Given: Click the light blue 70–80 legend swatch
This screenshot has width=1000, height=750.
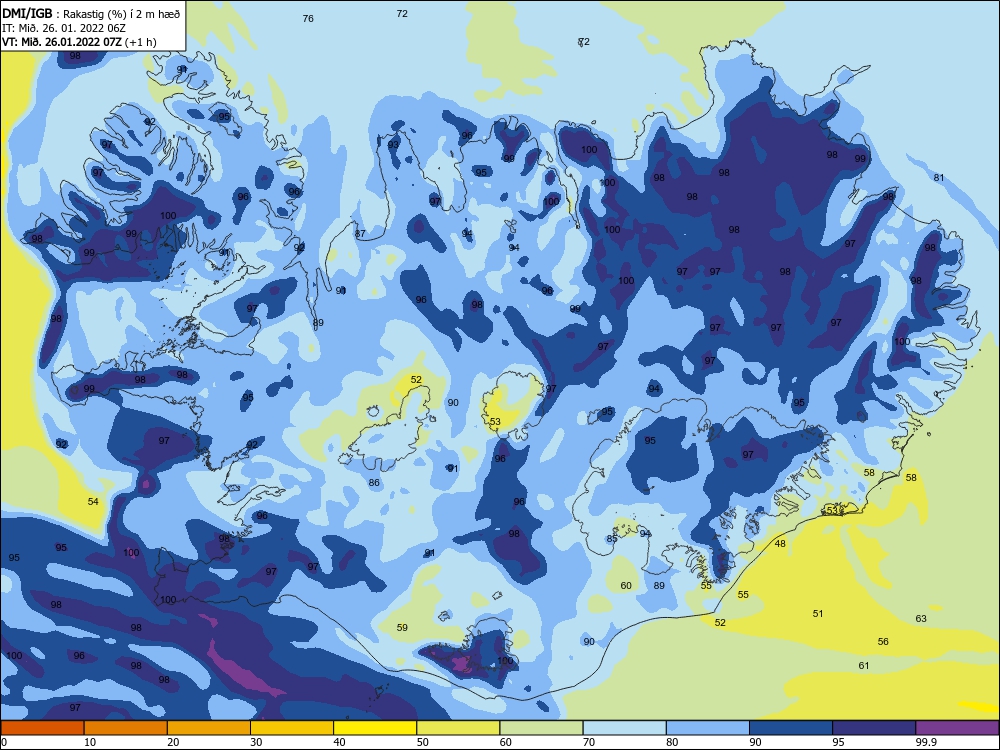Looking at the screenshot, I should 624,728.
